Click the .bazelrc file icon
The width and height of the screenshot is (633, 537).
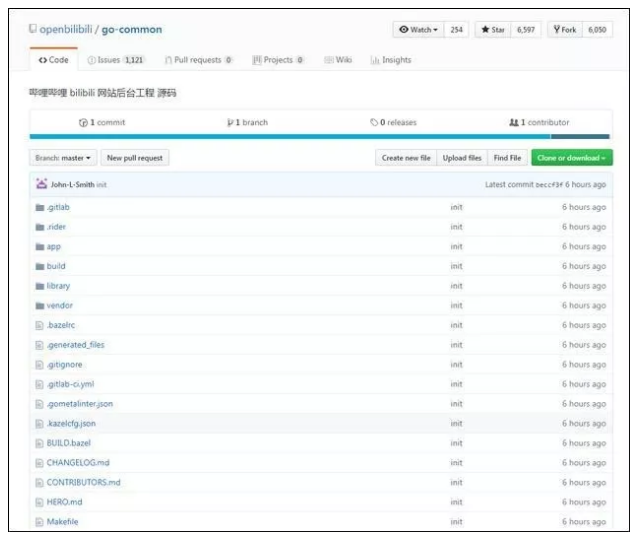click(40, 325)
